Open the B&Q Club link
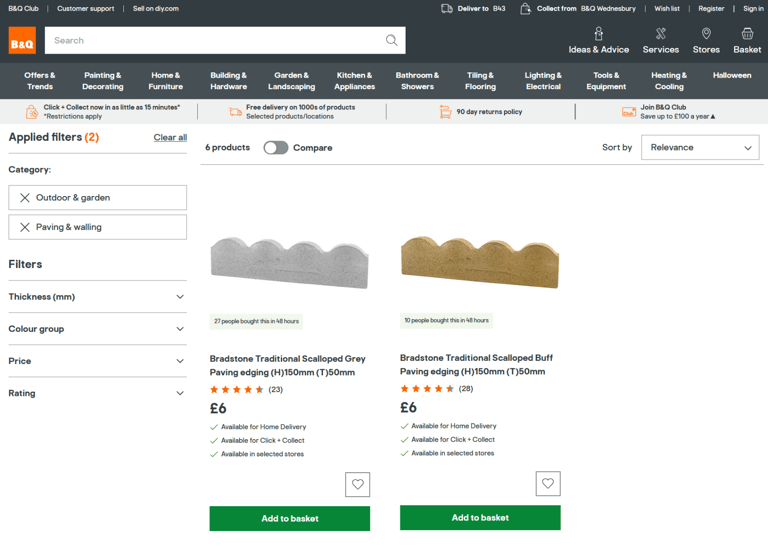The image size is (768, 546). pos(23,8)
